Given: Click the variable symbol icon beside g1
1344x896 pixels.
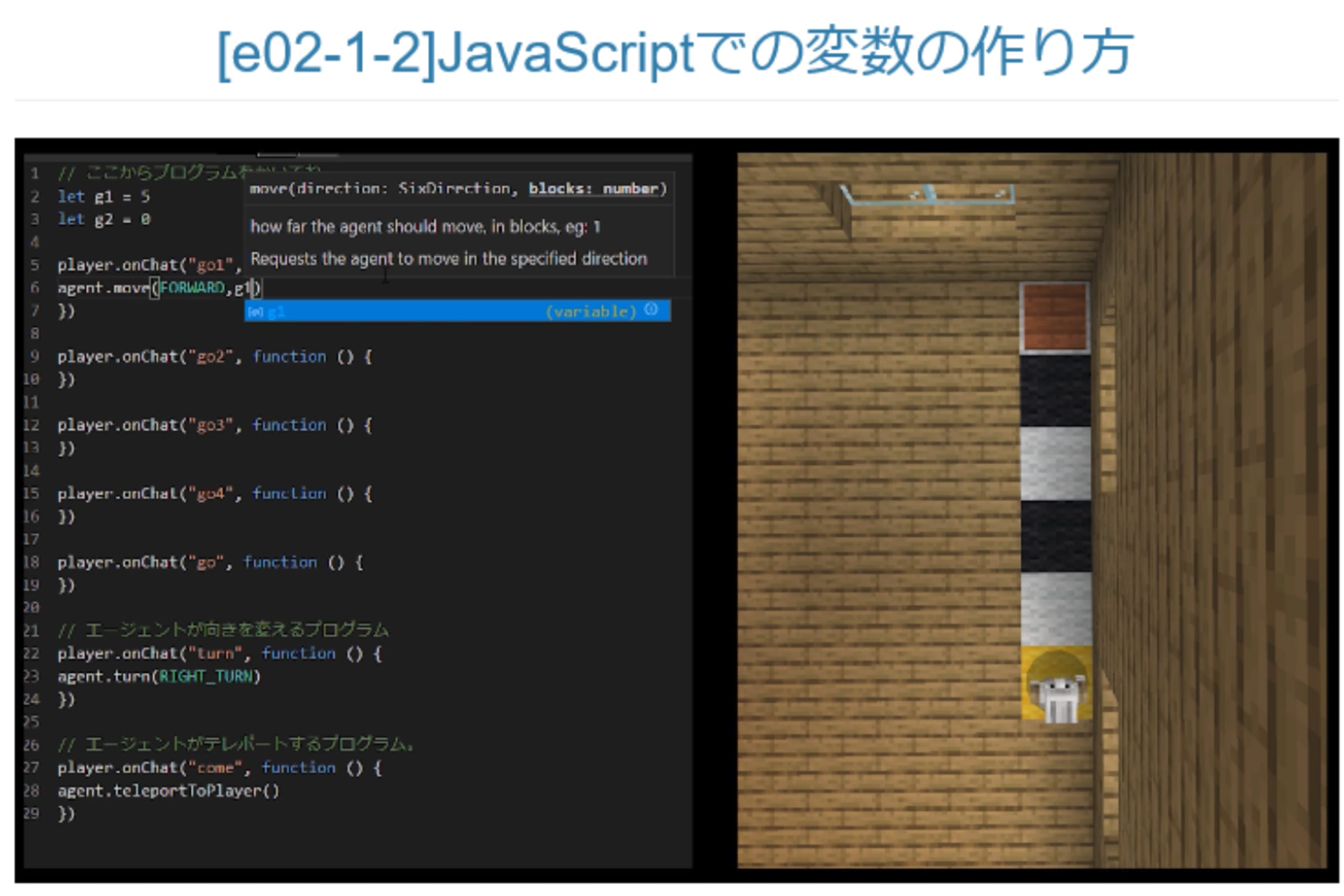Looking at the screenshot, I should click(x=255, y=312).
